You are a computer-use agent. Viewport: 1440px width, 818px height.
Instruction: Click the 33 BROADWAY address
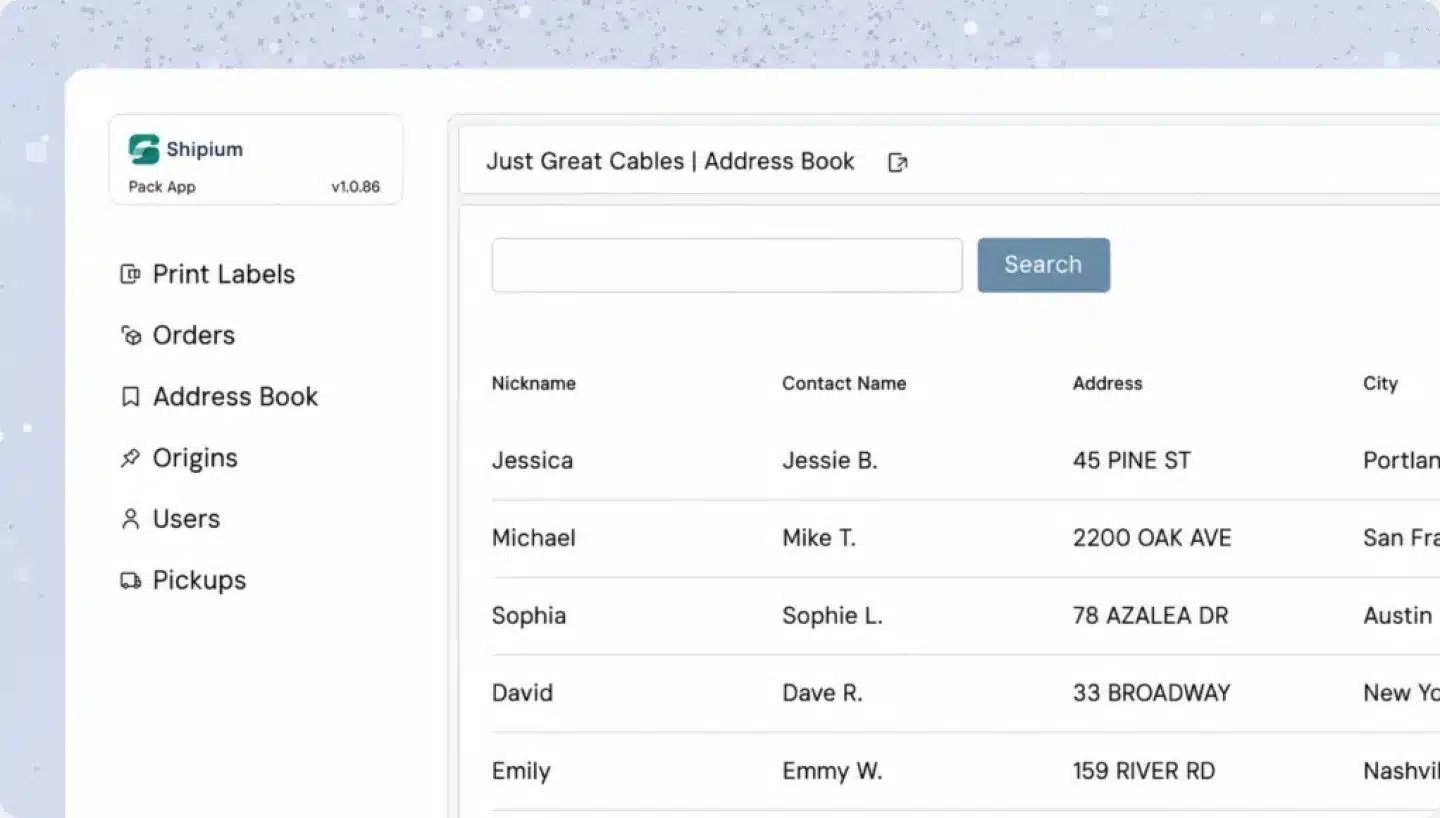tap(1151, 692)
